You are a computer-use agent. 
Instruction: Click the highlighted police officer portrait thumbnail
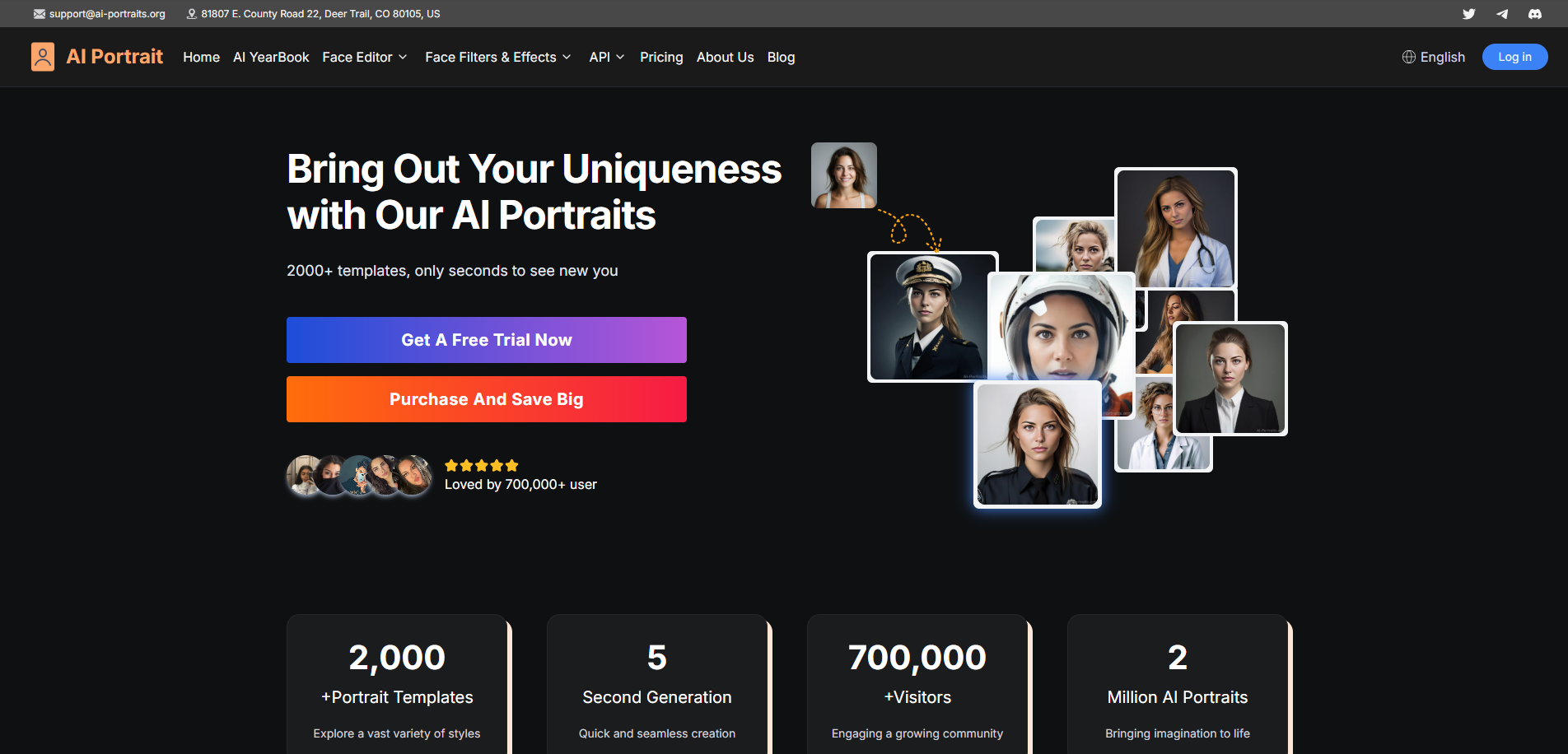pos(1037,444)
